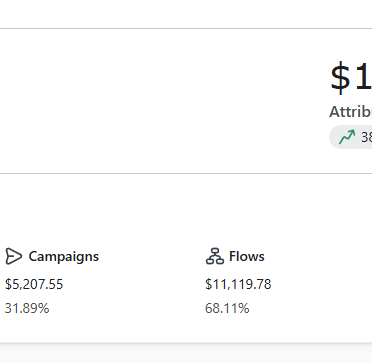The image size is (372, 363).
Task: Click the percent sign after 31.89
Action: [44, 308]
